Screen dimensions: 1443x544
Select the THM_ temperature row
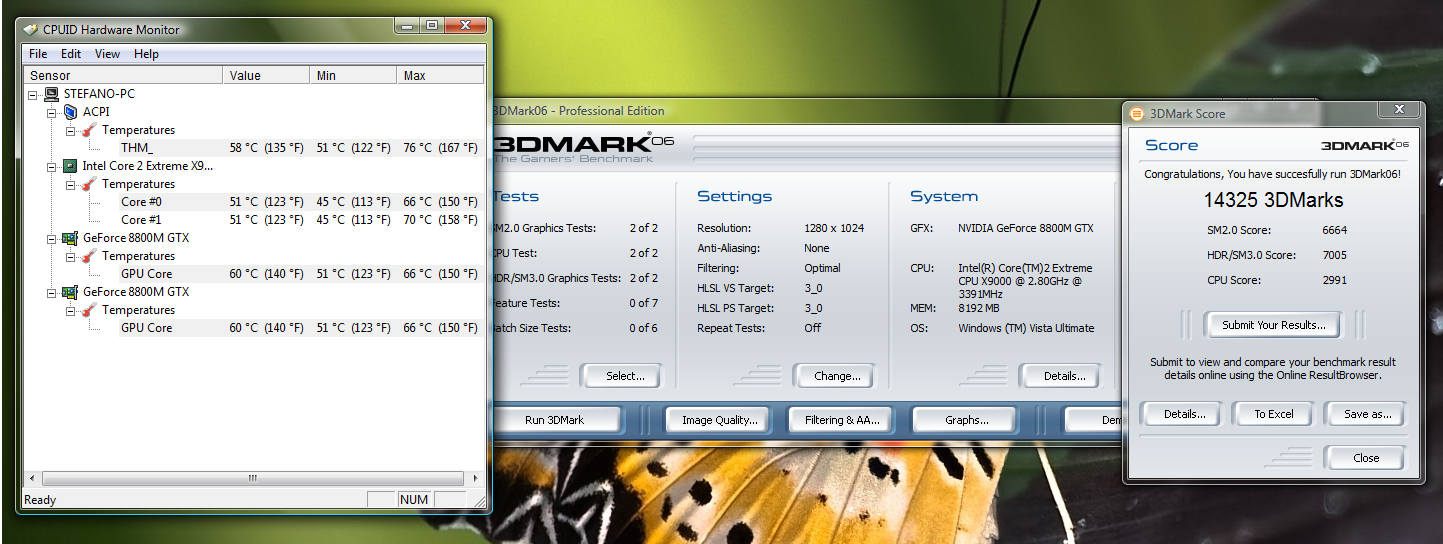pos(301,148)
